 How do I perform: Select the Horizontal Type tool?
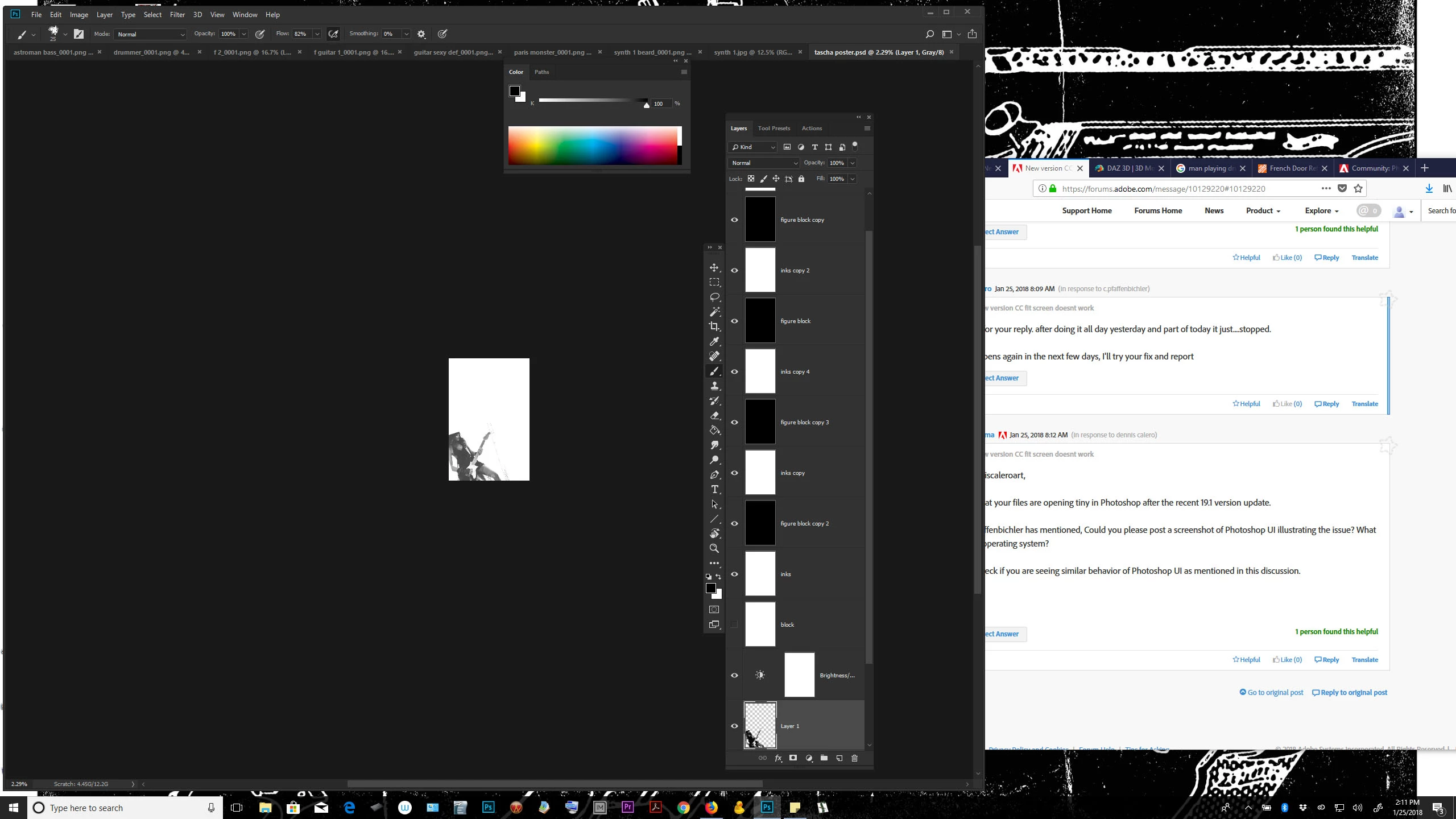coord(714,490)
